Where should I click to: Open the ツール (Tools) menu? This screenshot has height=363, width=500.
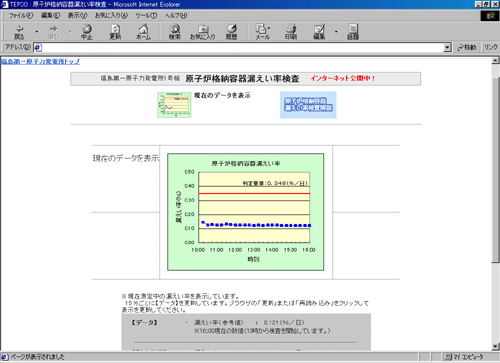(146, 16)
